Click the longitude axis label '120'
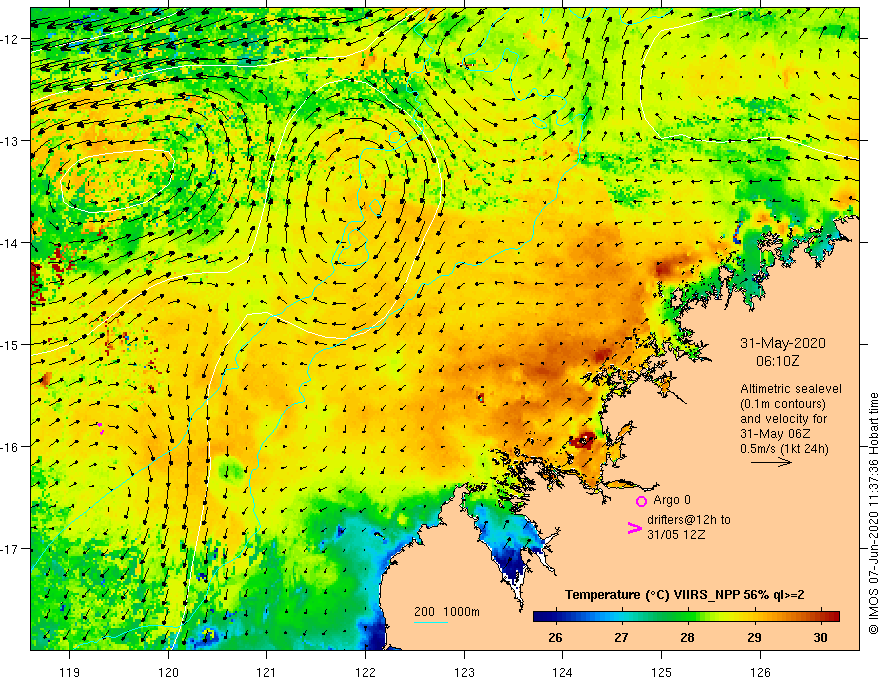 point(168,672)
